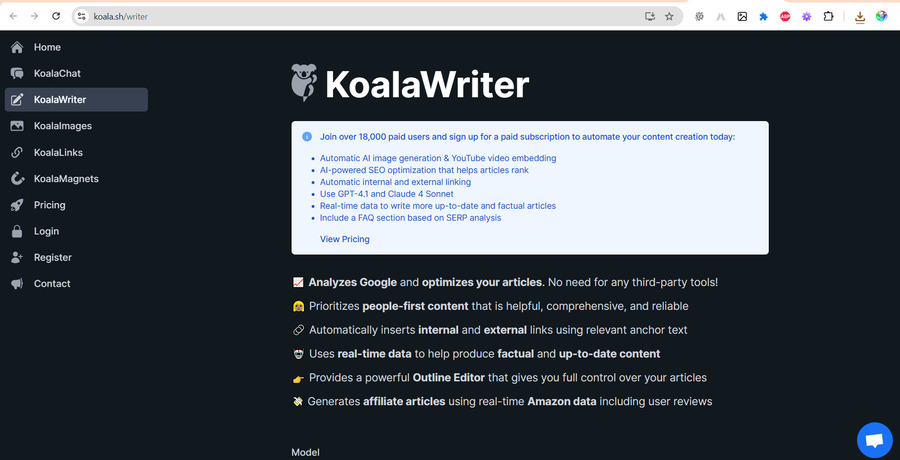
Task: Click the koala logo beside KoalaWriter title
Action: click(x=304, y=83)
